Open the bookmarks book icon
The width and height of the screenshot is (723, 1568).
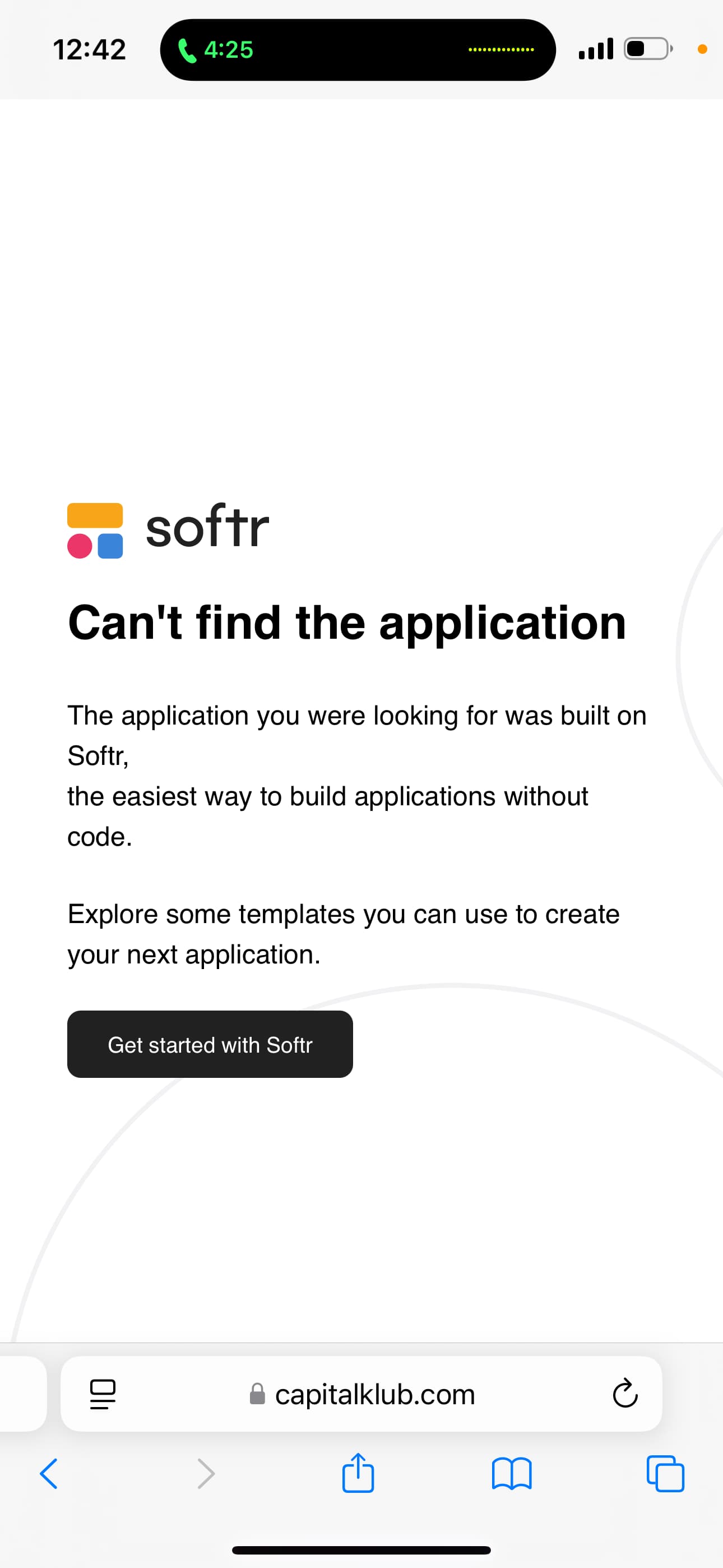coord(512,1474)
